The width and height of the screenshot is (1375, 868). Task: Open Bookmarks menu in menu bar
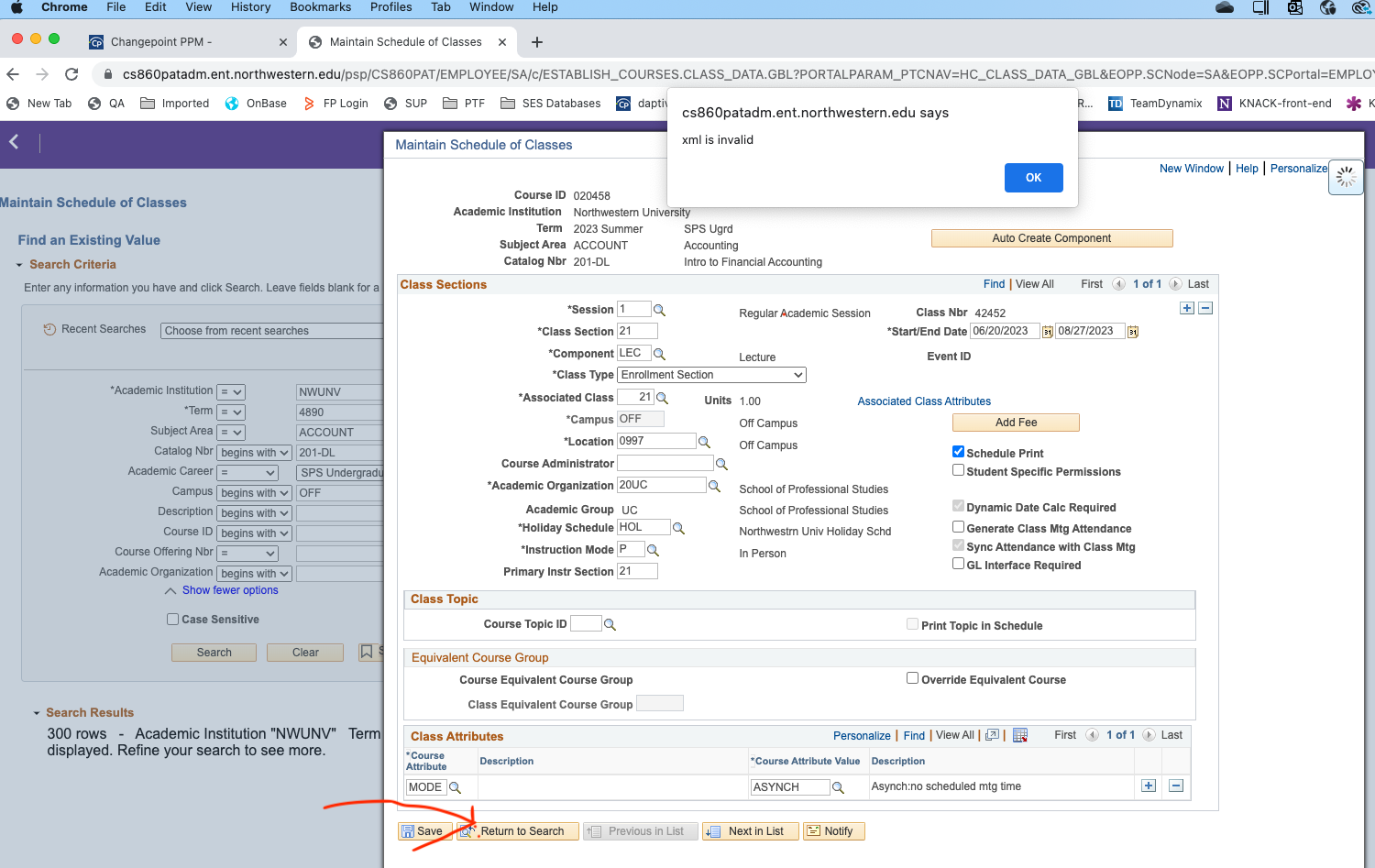(x=320, y=7)
